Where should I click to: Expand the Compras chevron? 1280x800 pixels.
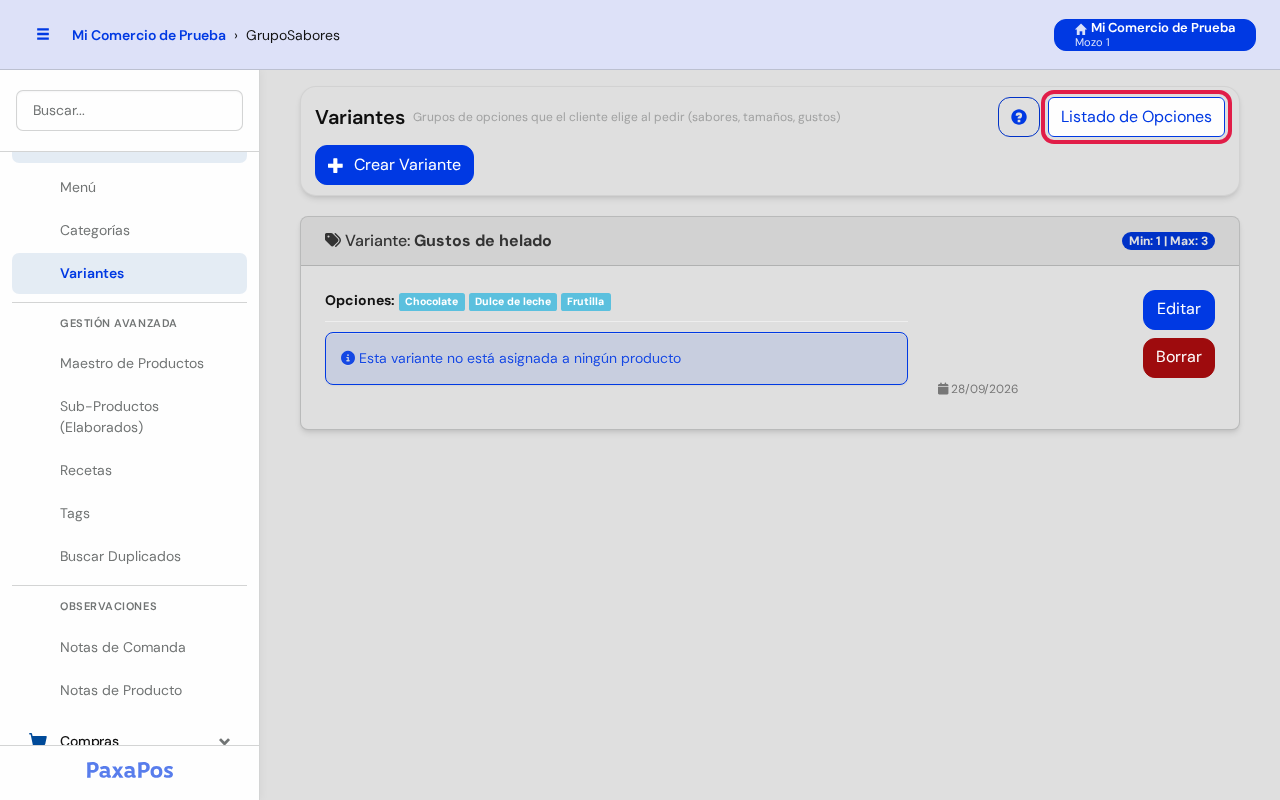tap(225, 741)
